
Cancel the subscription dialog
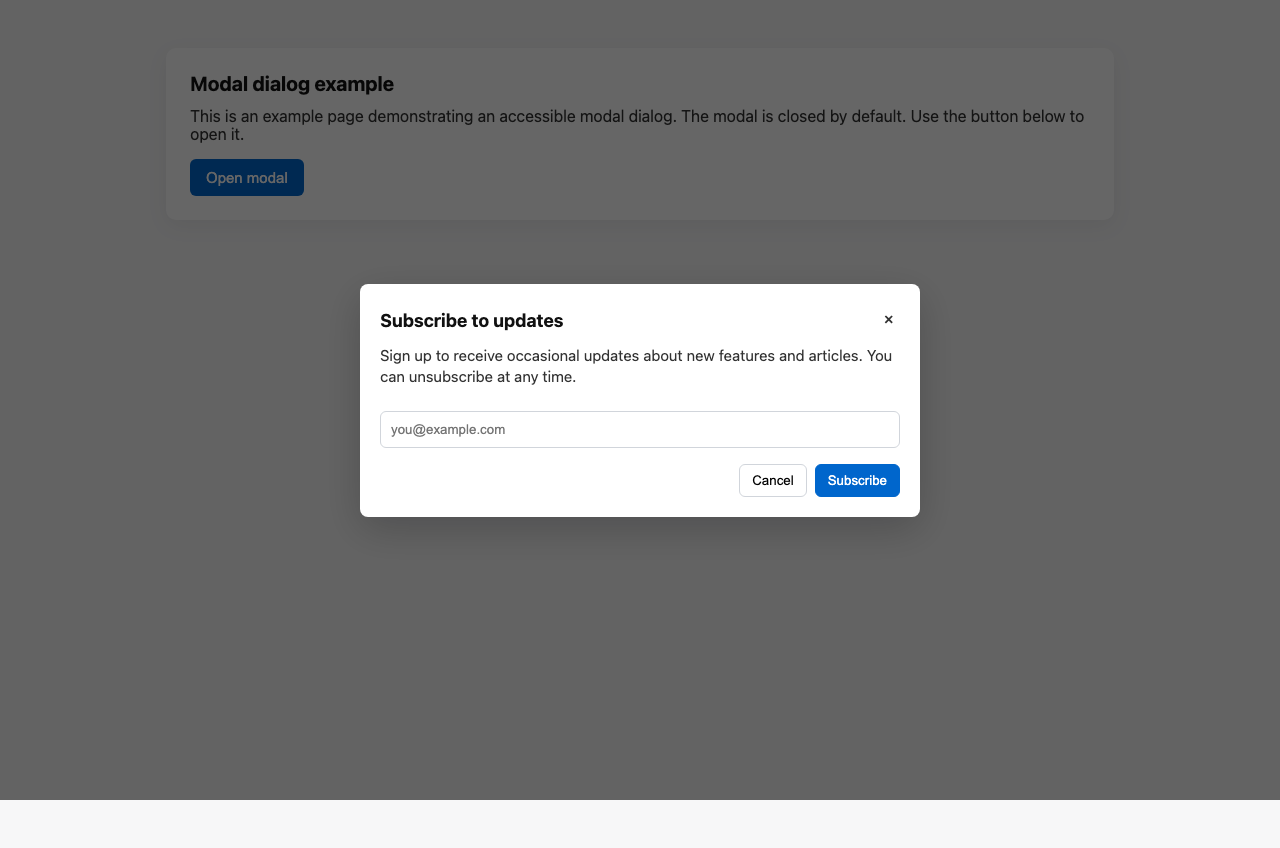[x=772, y=480]
